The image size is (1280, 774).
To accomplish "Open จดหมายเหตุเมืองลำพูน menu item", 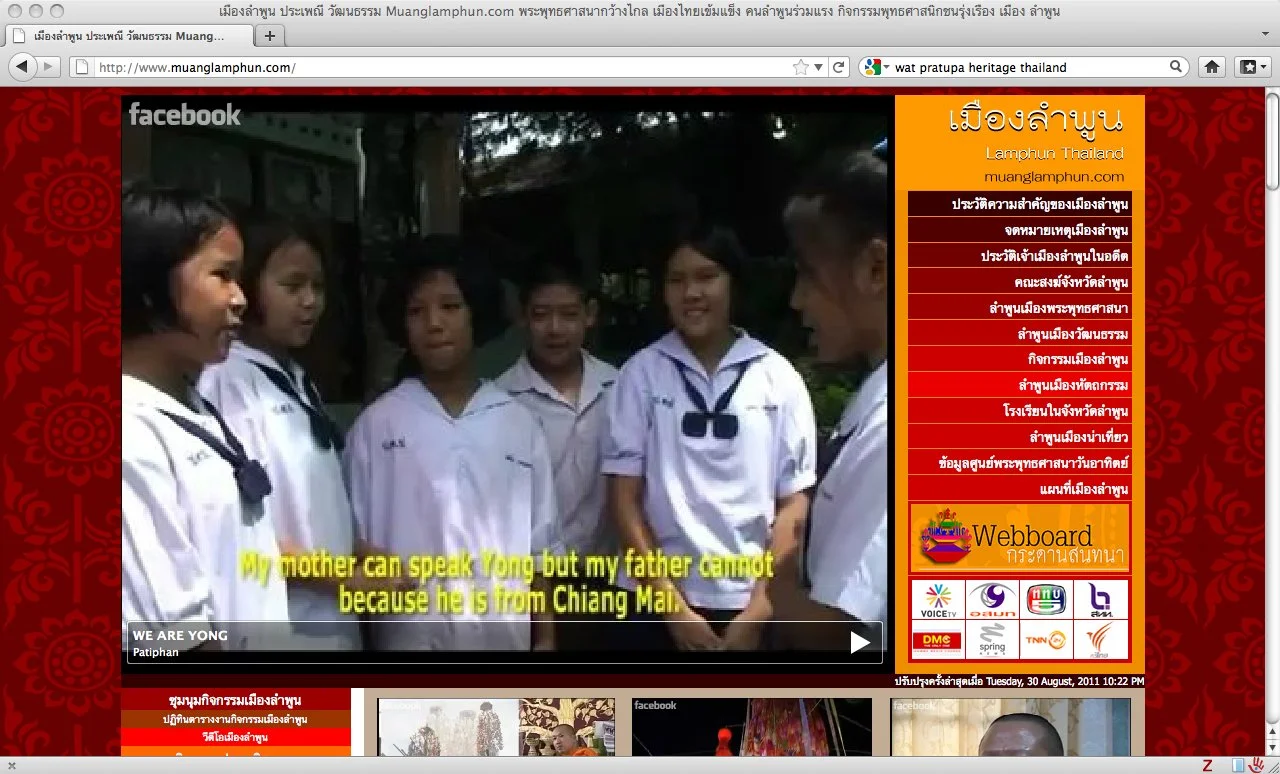I will point(1020,230).
